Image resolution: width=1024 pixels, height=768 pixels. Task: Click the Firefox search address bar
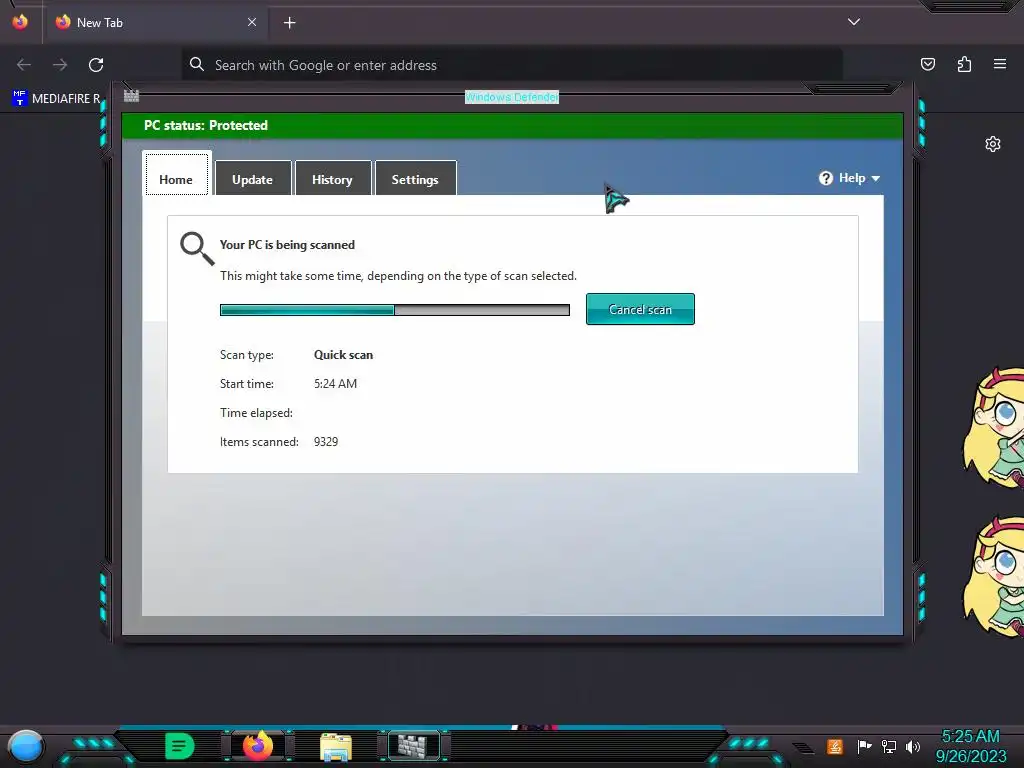(512, 65)
